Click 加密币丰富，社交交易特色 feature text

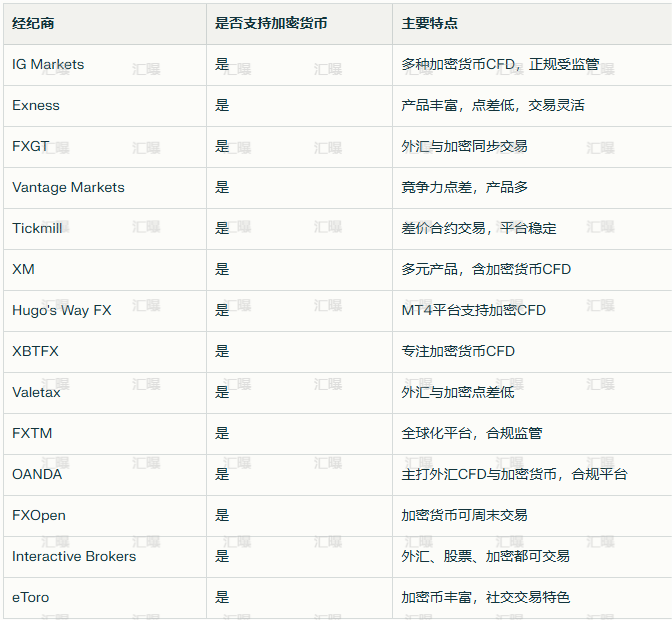point(486,597)
